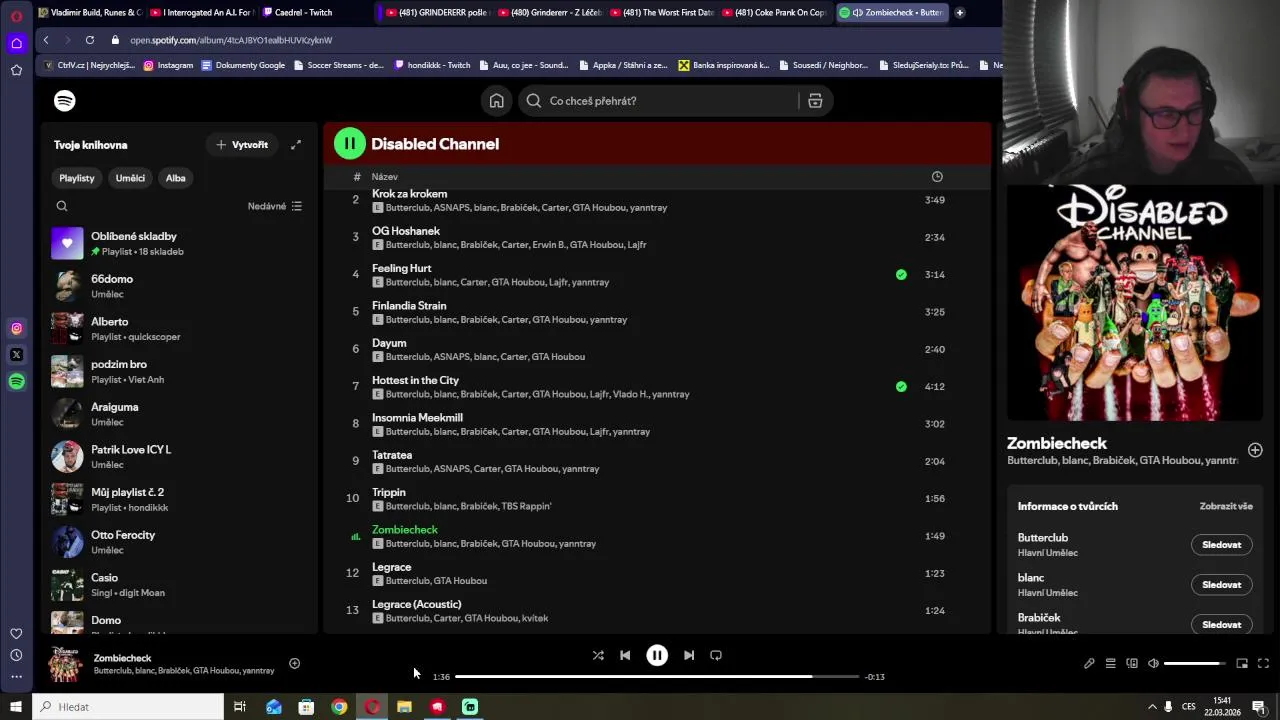
Task: Select the track Trippin
Action: (657, 499)
